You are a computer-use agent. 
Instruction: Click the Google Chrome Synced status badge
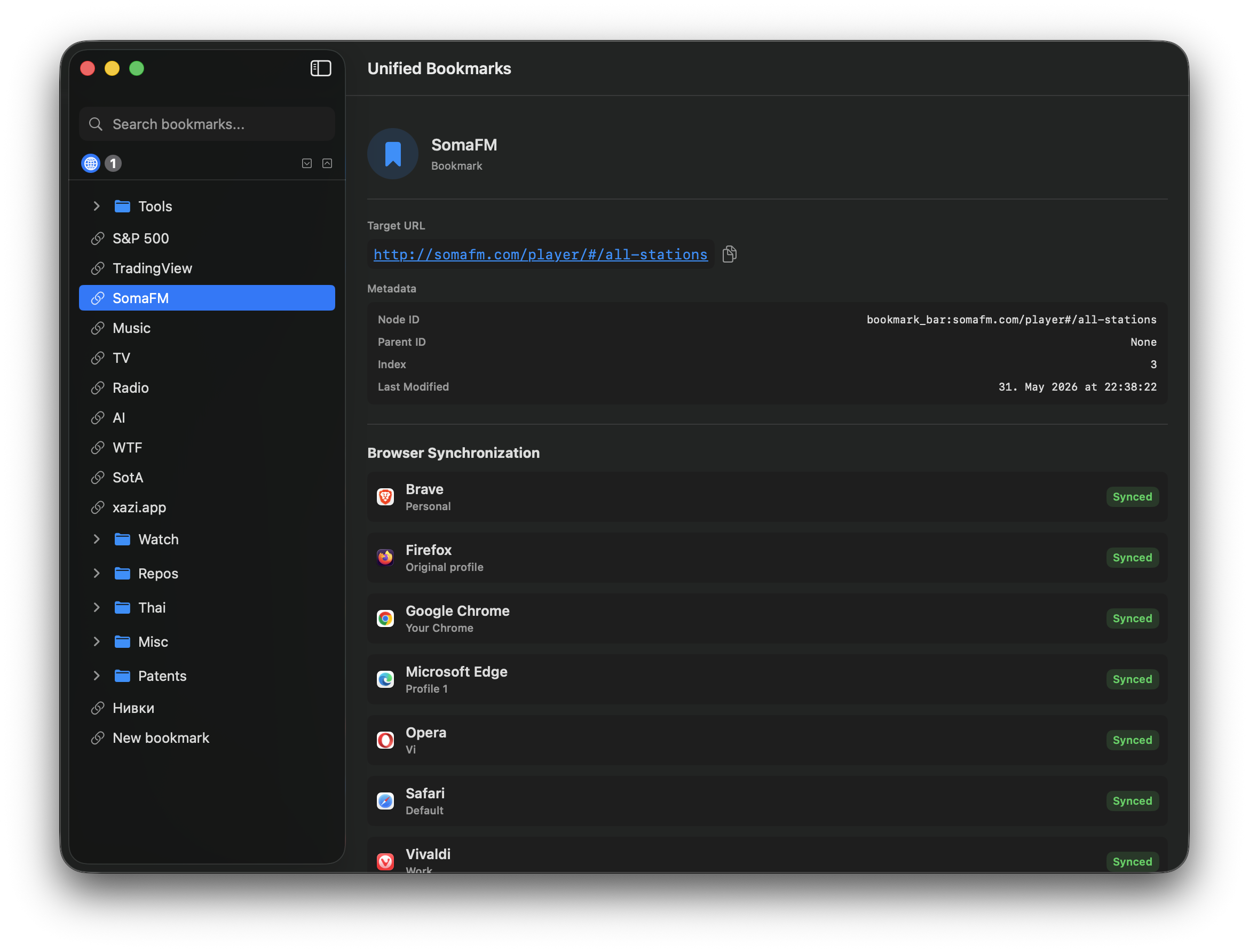pos(1132,619)
